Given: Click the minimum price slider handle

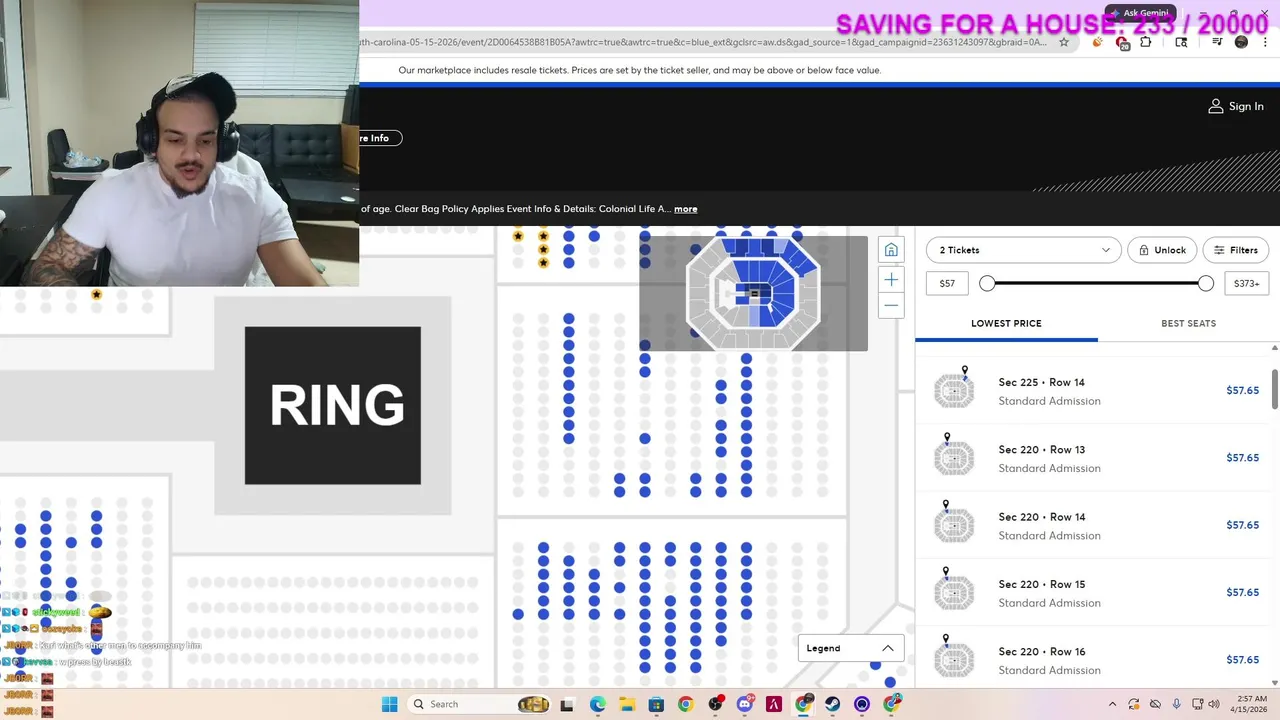Looking at the screenshot, I should (x=987, y=284).
